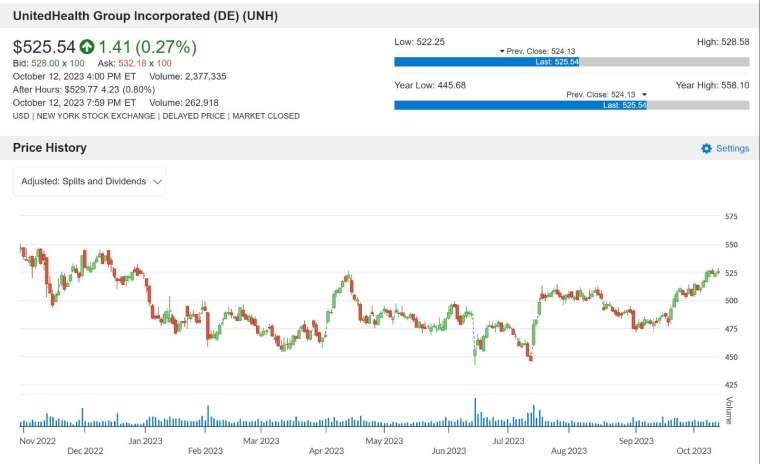
Task: Click the Jan 2023 axis label
Action: pos(145,441)
